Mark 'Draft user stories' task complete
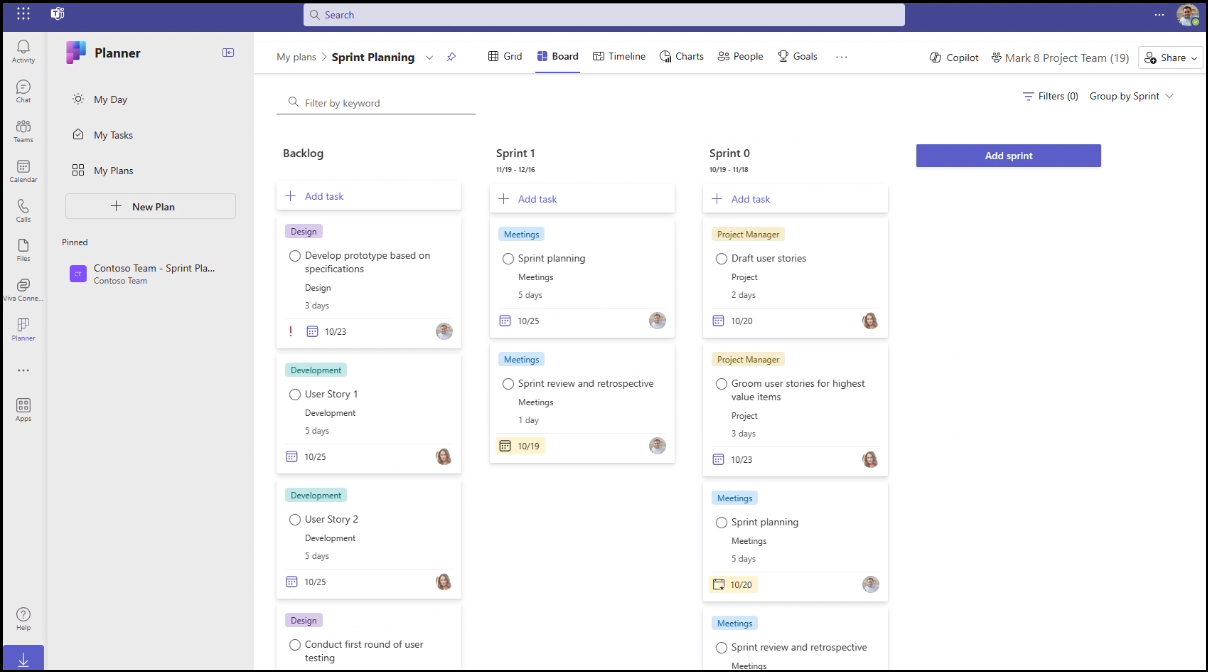The image size is (1208, 672). pos(722,258)
